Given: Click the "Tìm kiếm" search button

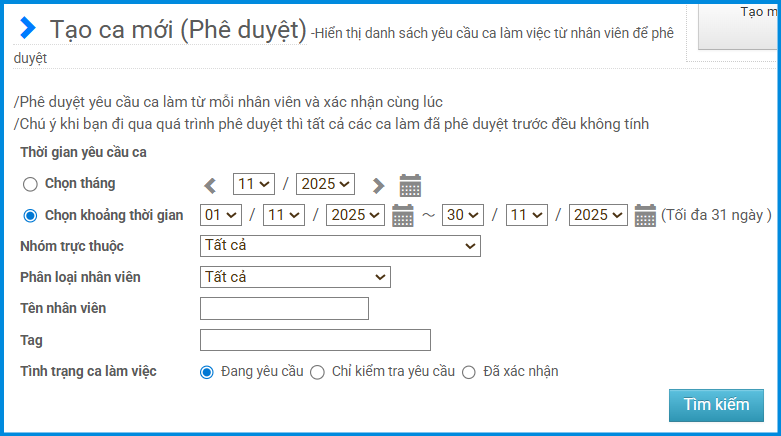Looking at the screenshot, I should pos(716,405).
